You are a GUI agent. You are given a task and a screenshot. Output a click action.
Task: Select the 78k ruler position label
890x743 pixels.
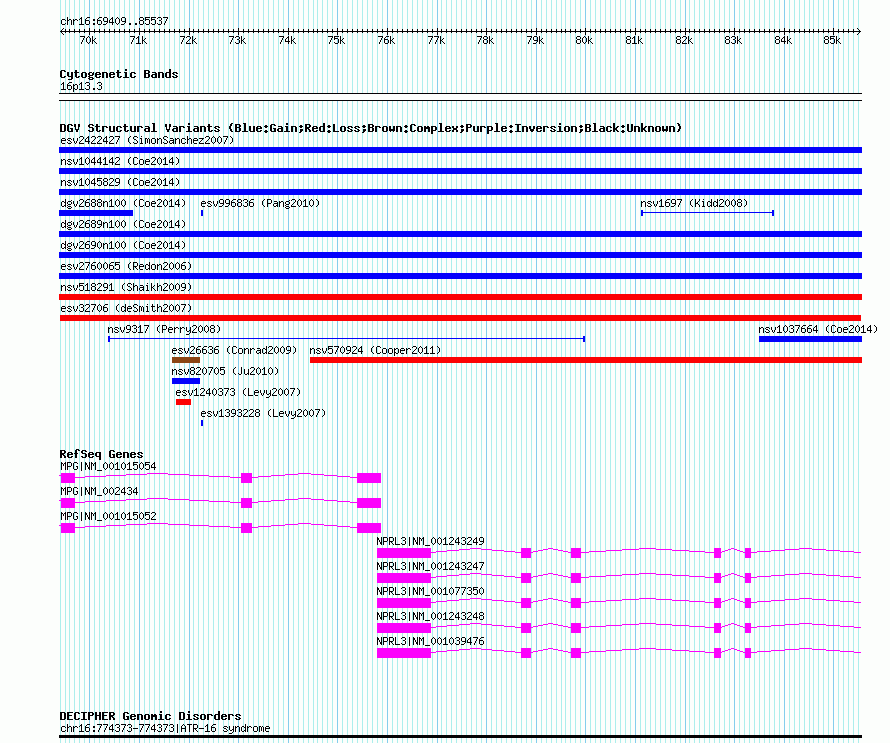click(485, 40)
